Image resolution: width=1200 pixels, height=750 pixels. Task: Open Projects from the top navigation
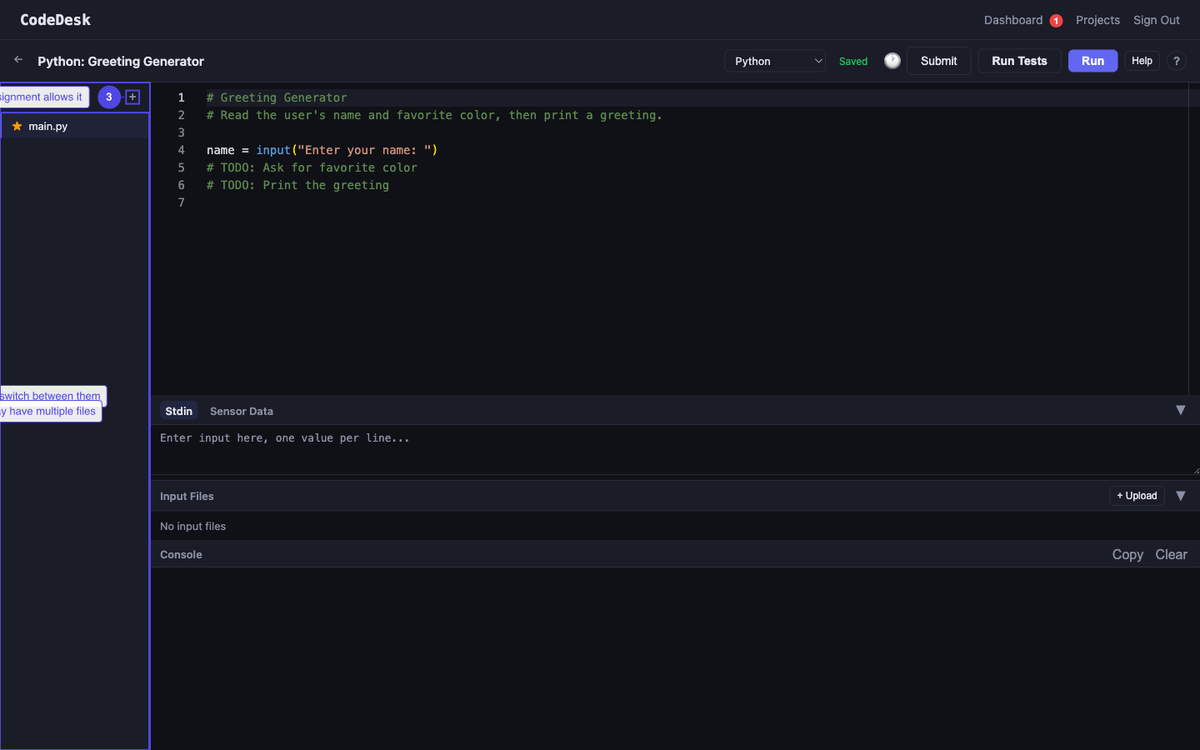pos(1097,20)
